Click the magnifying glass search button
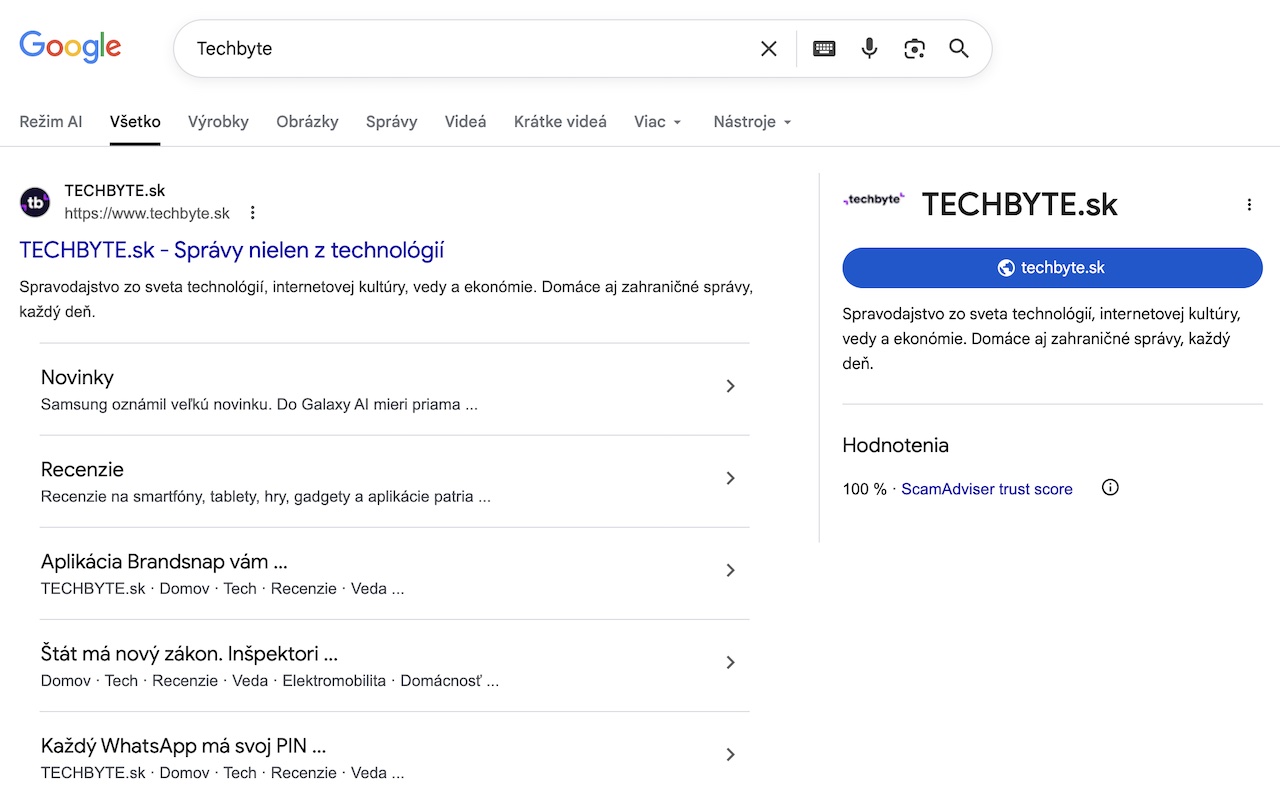The height and width of the screenshot is (798, 1280). (x=959, y=49)
